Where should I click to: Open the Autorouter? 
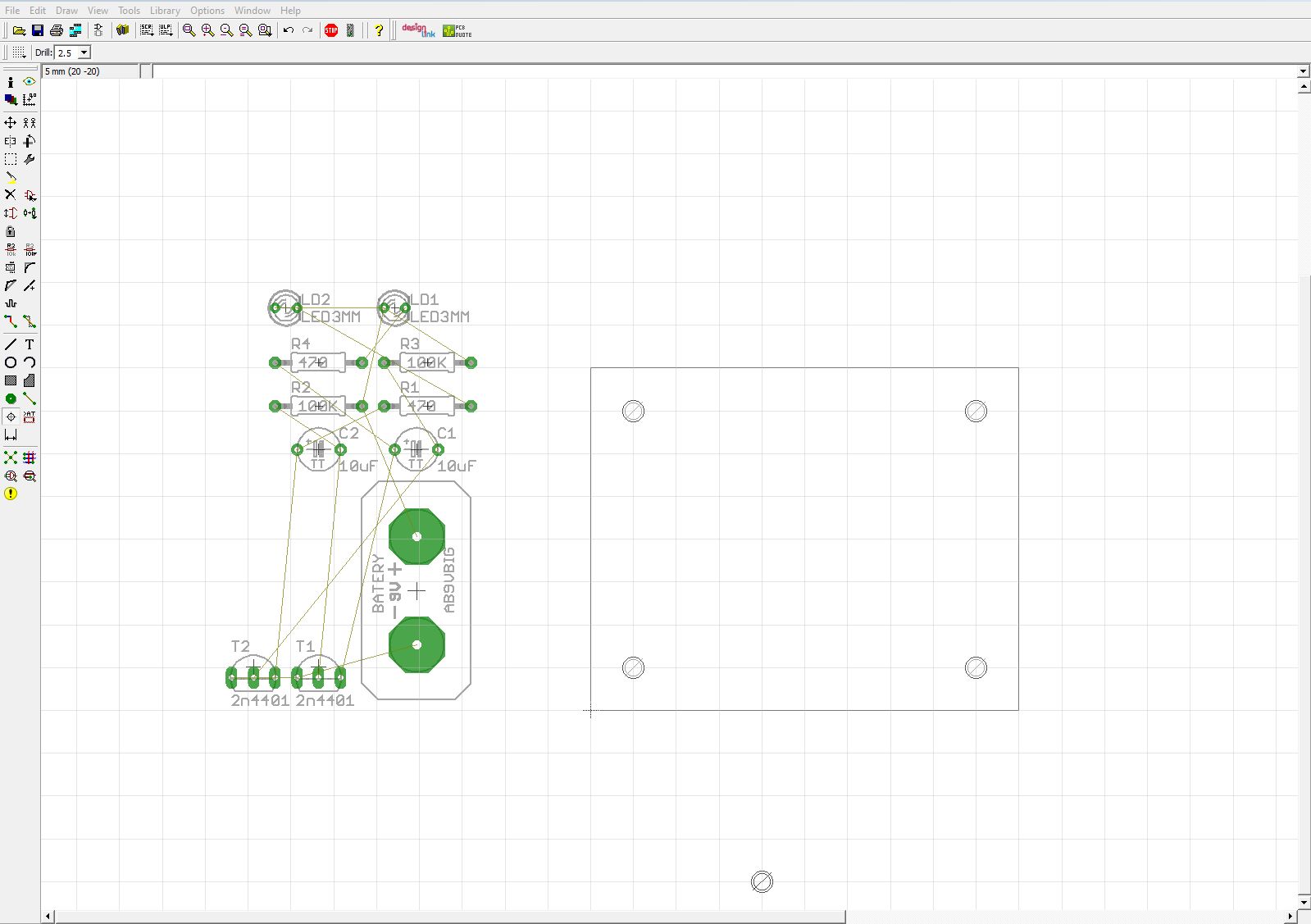[x=30, y=457]
